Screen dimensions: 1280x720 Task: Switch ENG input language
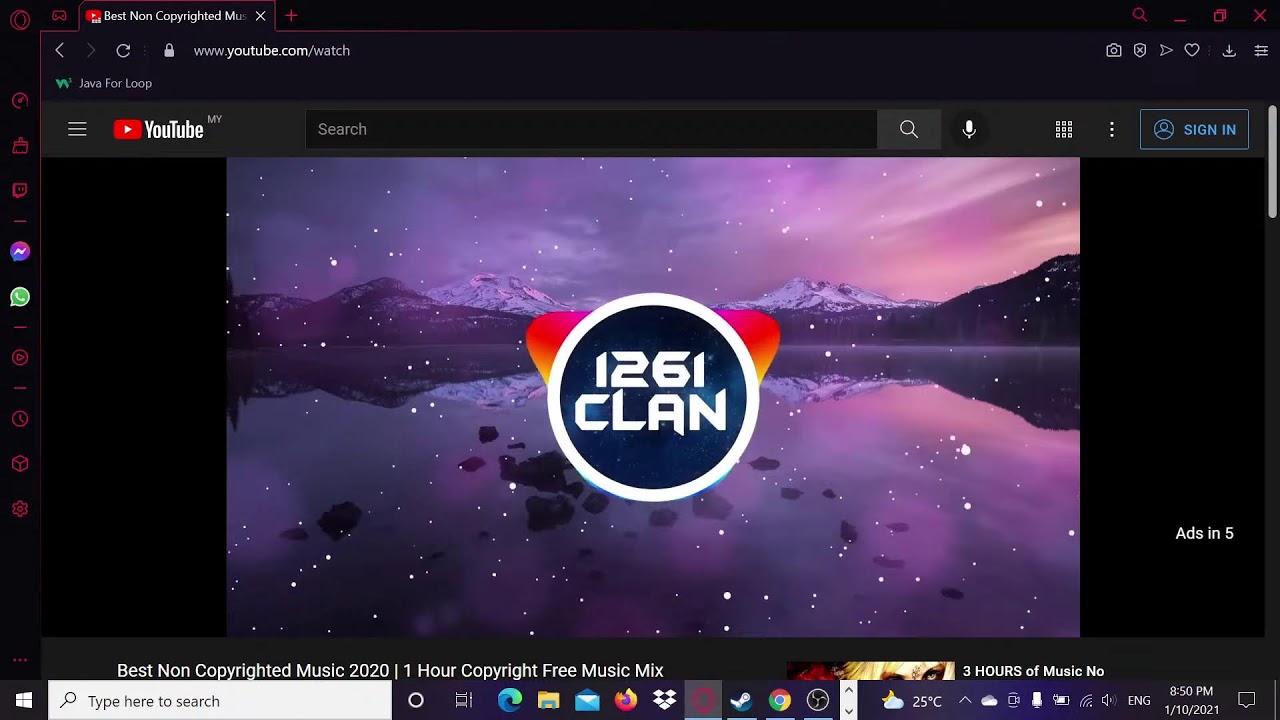point(1139,701)
